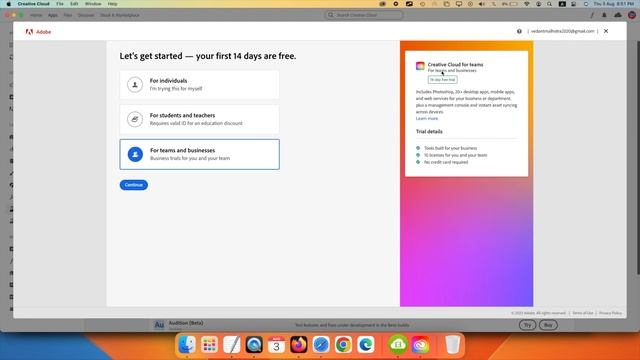The height and width of the screenshot is (360, 640).
Task: Open Control Center in menu bar
Action: pos(573,4)
